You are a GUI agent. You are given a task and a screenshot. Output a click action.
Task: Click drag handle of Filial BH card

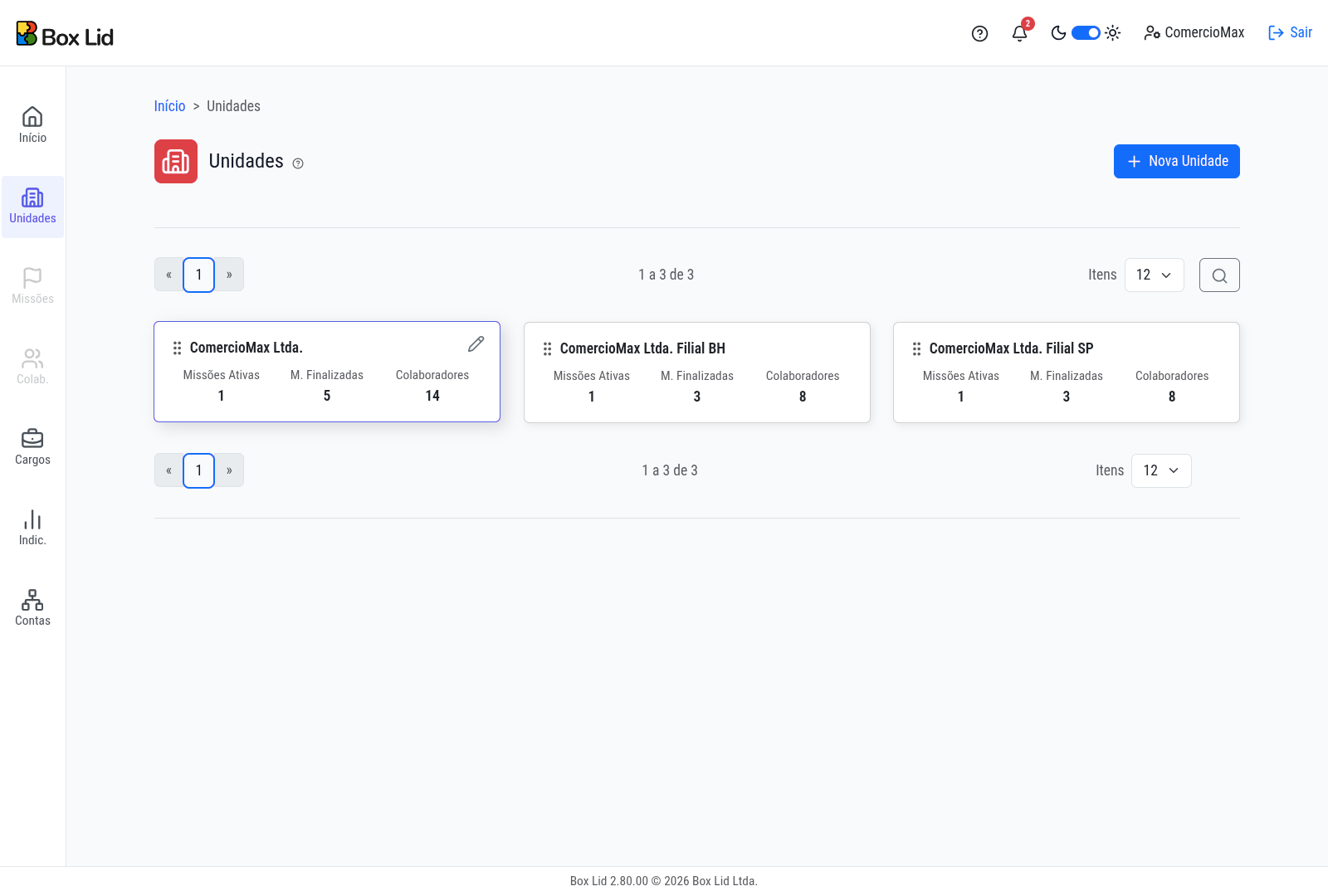pyautogui.click(x=547, y=348)
